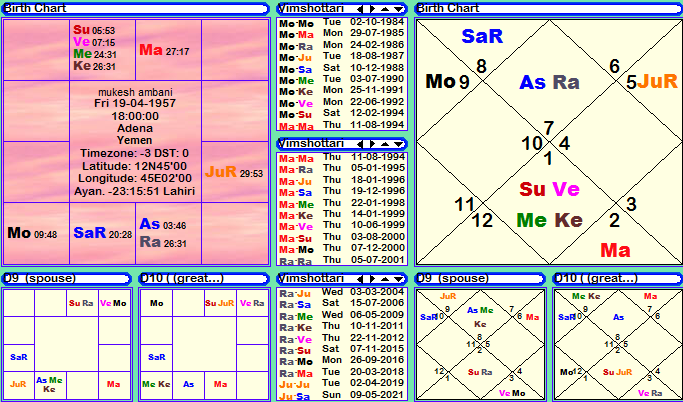Click the Su 05:53 entry in the birth chart
This screenshot has width=683, height=402.
(x=94, y=30)
